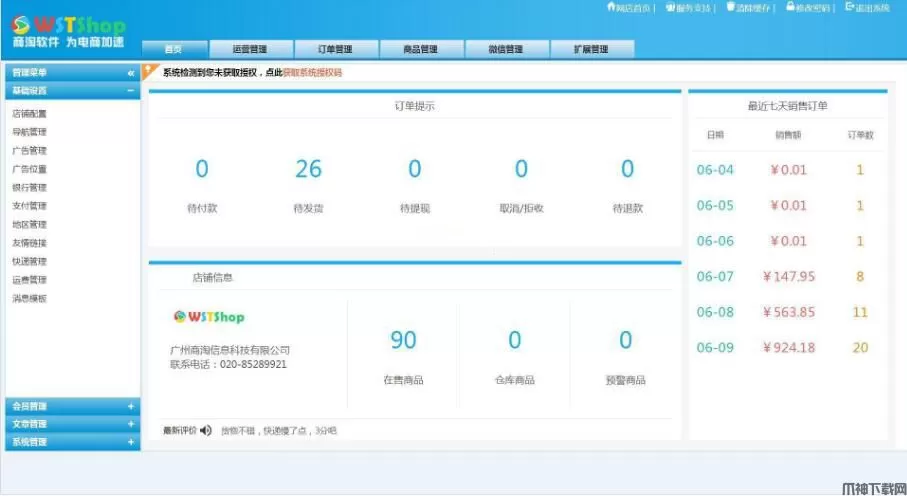Image resolution: width=907 pixels, height=496 pixels.
Task: Click the 26 待发货 order count
Action: coord(308,170)
